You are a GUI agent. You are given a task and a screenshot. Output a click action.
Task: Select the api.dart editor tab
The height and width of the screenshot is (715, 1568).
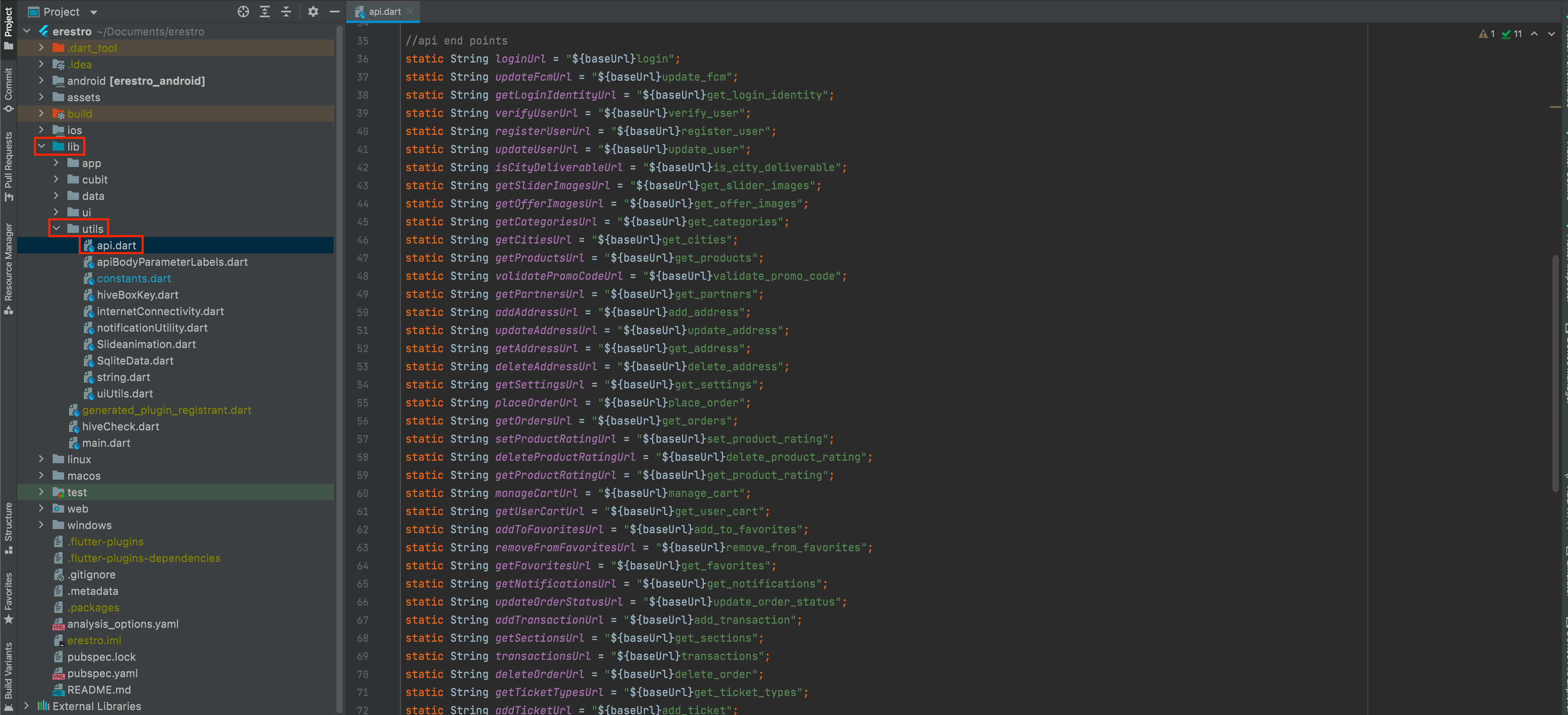(384, 12)
